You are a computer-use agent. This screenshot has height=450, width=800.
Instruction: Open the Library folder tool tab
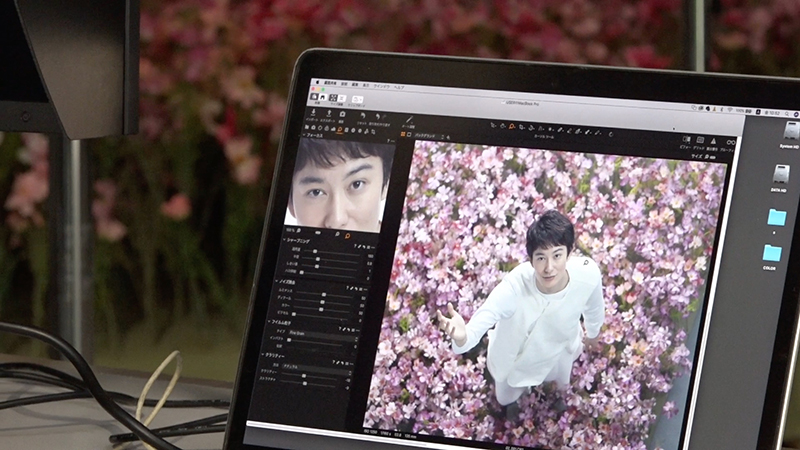307,127
